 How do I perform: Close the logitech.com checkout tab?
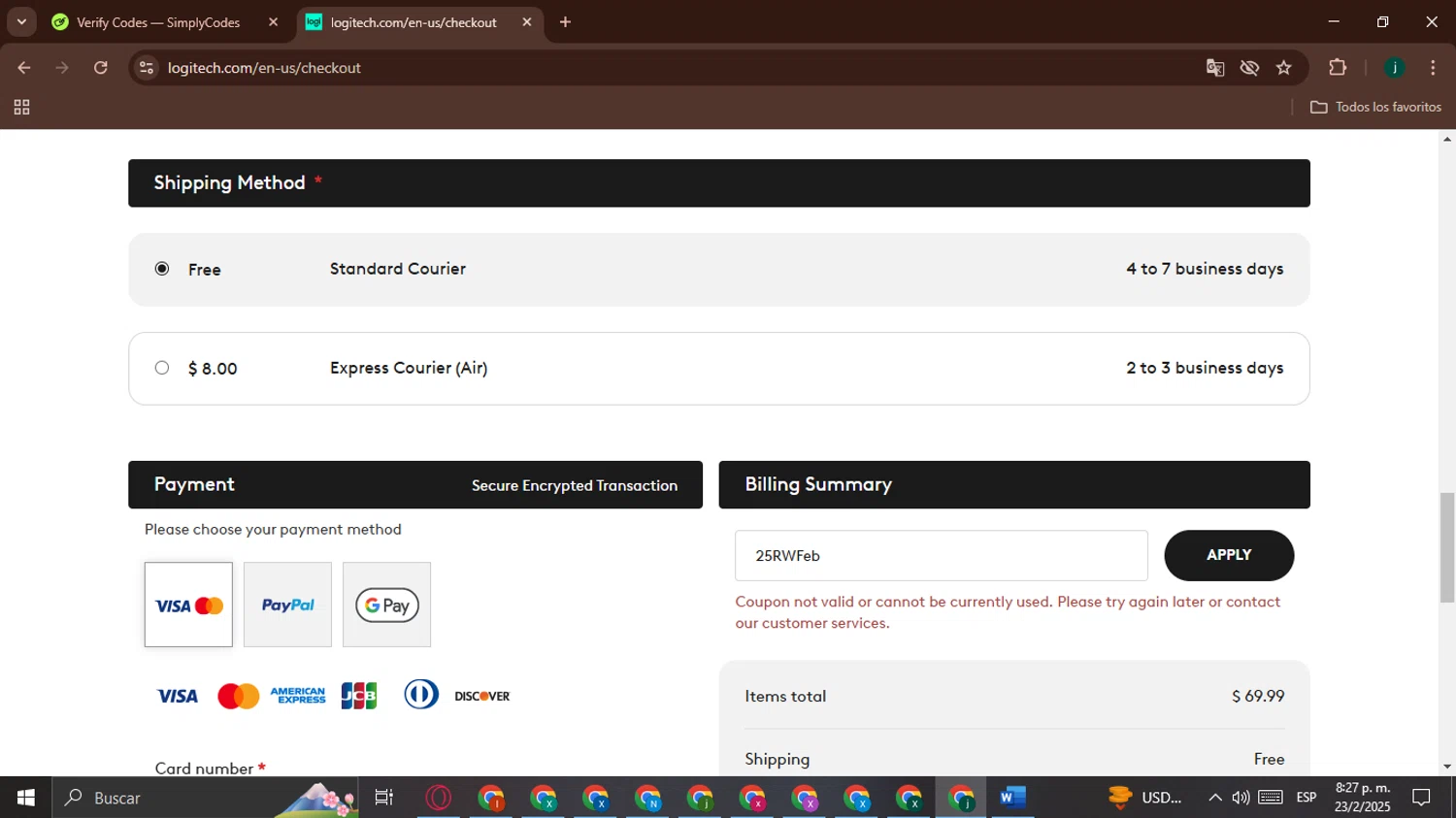click(x=527, y=22)
